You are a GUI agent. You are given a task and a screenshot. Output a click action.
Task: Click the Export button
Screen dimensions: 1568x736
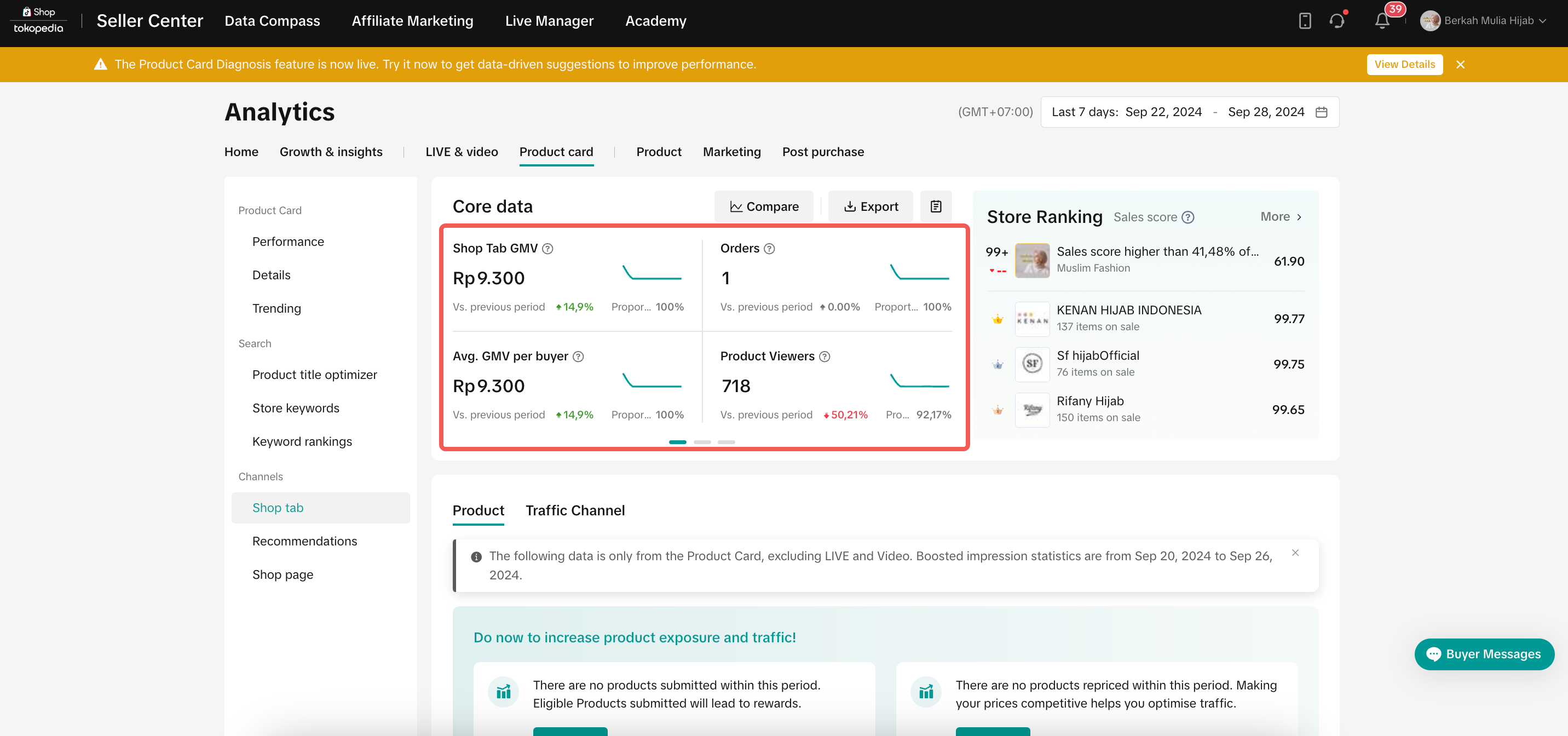[871, 206]
